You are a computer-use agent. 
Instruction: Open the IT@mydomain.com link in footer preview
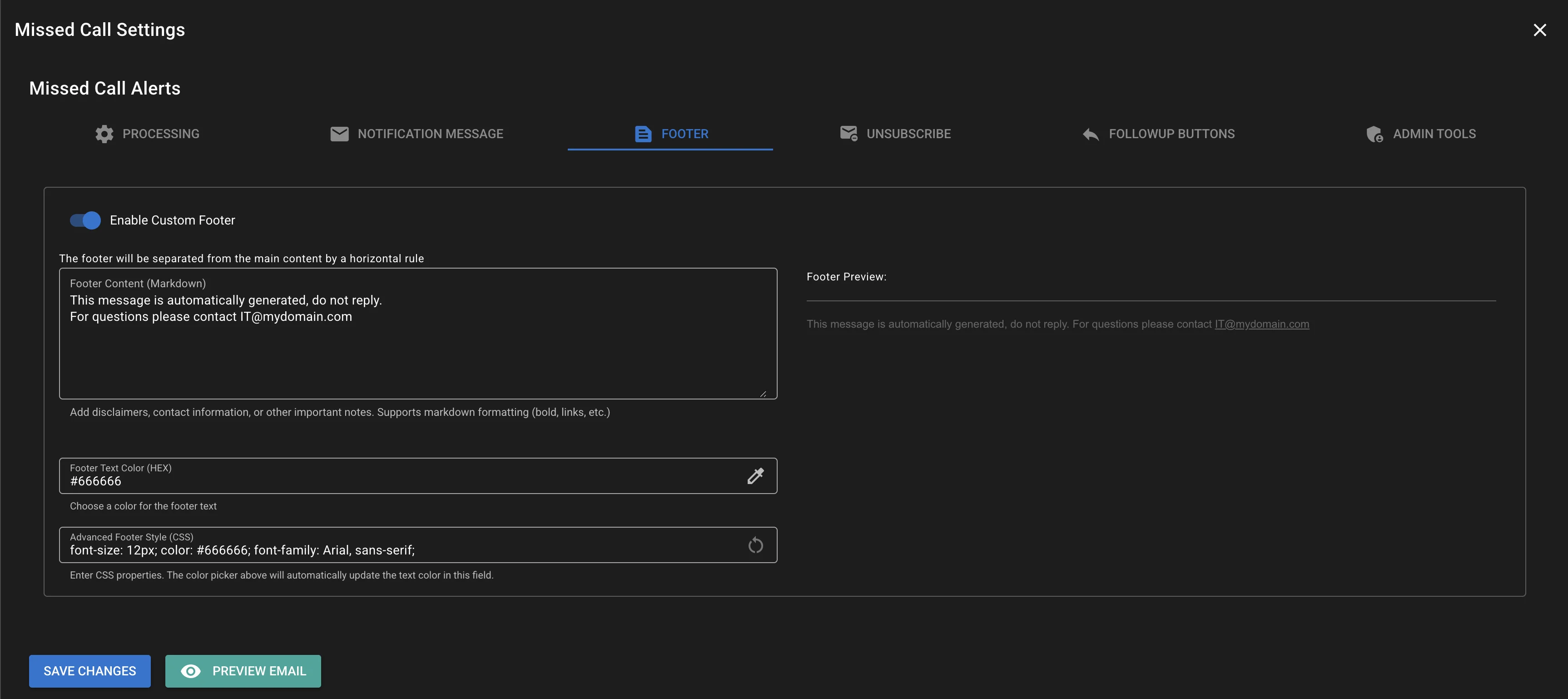pos(1262,323)
